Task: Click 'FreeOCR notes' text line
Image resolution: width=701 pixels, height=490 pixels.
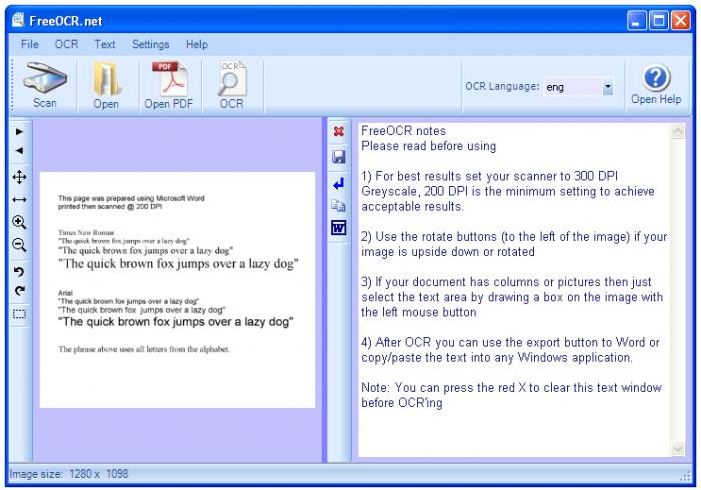Action: (403, 131)
